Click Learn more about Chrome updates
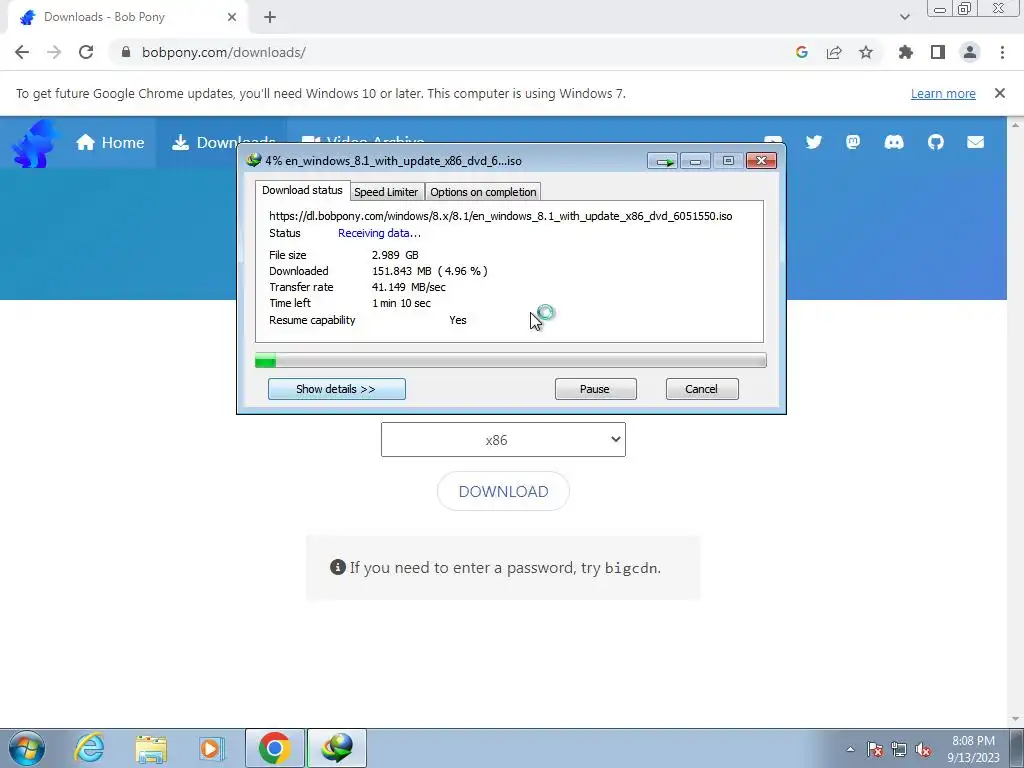Viewport: 1024px width, 768px height. [x=943, y=93]
